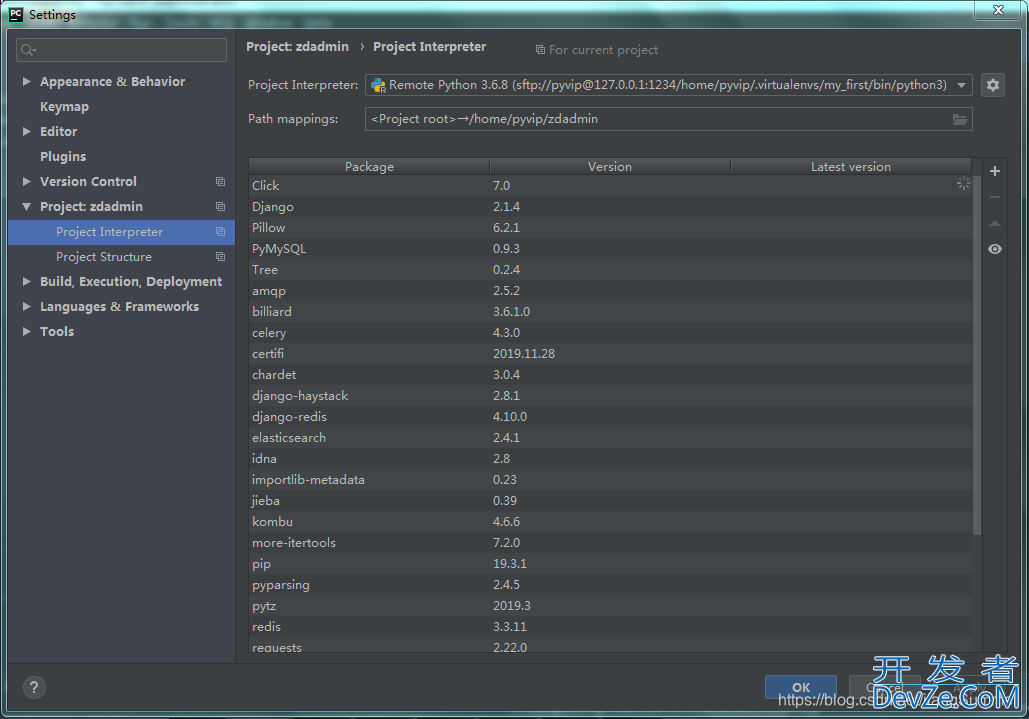Open the Plugins settings page
The width and height of the screenshot is (1029, 719).
coord(63,156)
